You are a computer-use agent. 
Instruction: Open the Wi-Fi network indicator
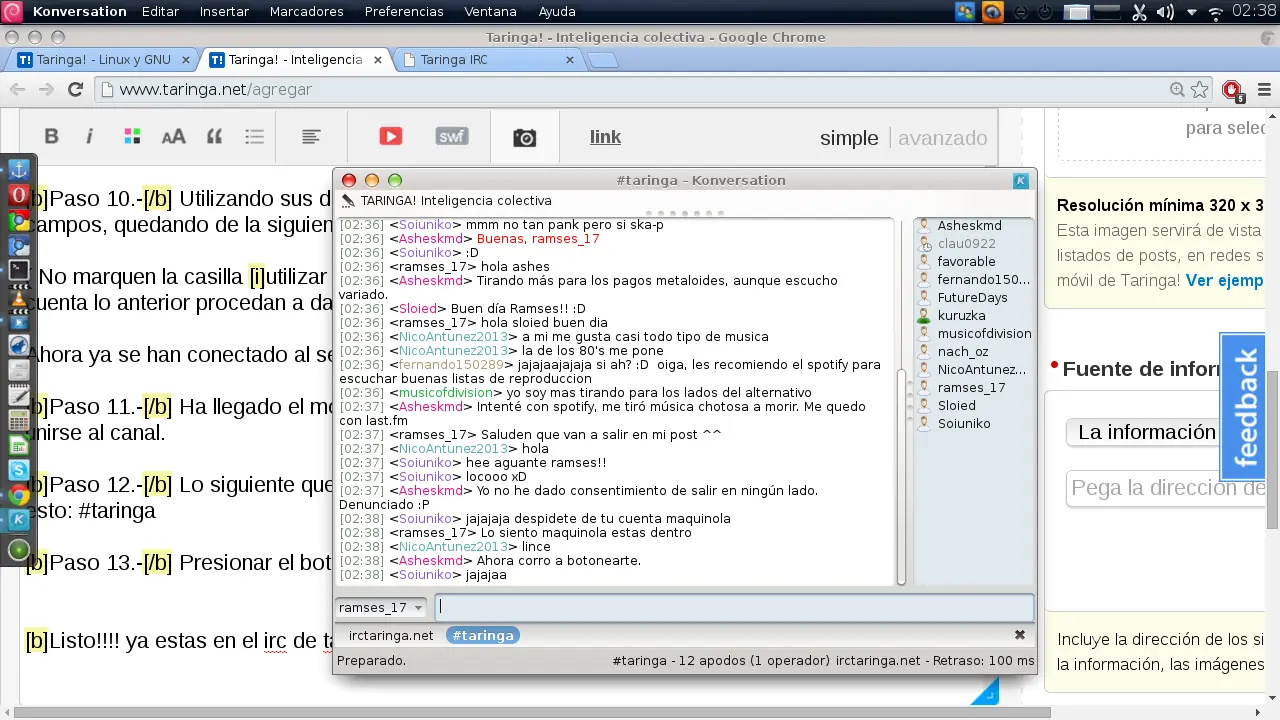tap(1216, 12)
